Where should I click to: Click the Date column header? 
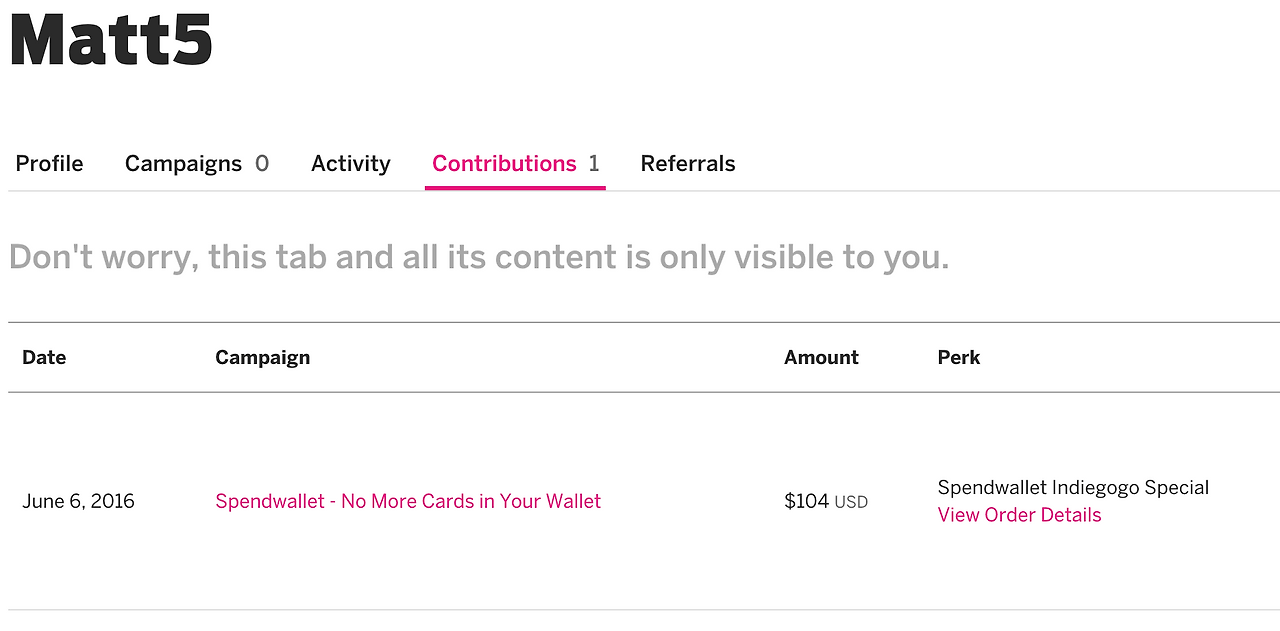44,358
